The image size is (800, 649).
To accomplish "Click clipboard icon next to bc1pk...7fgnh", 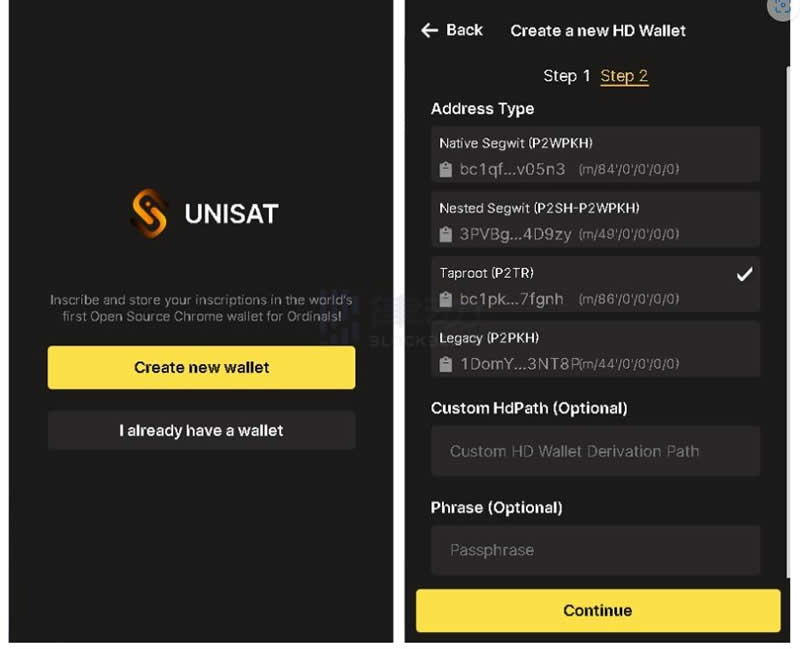I will pos(446,299).
